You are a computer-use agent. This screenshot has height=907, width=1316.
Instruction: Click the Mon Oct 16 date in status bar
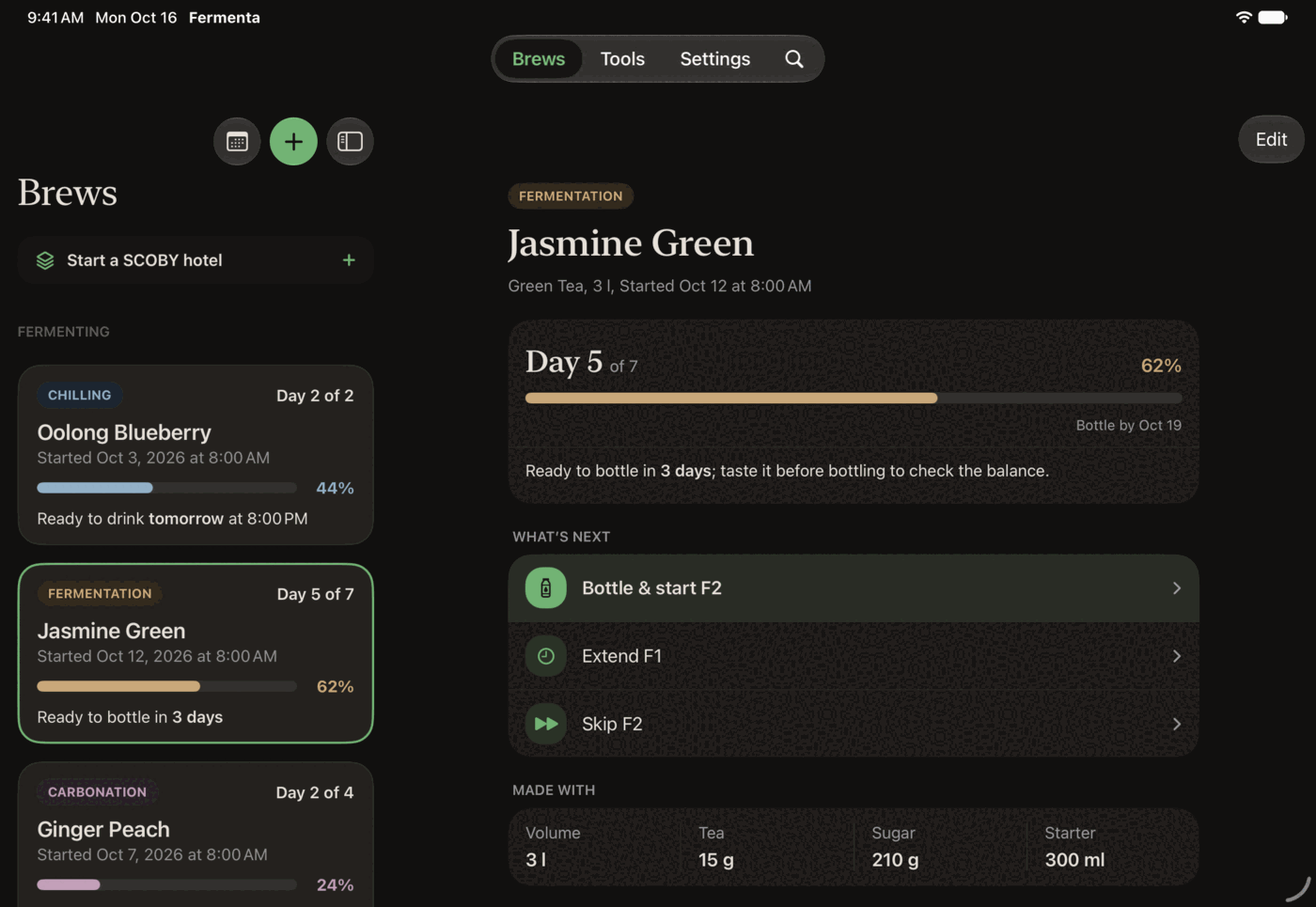136,17
